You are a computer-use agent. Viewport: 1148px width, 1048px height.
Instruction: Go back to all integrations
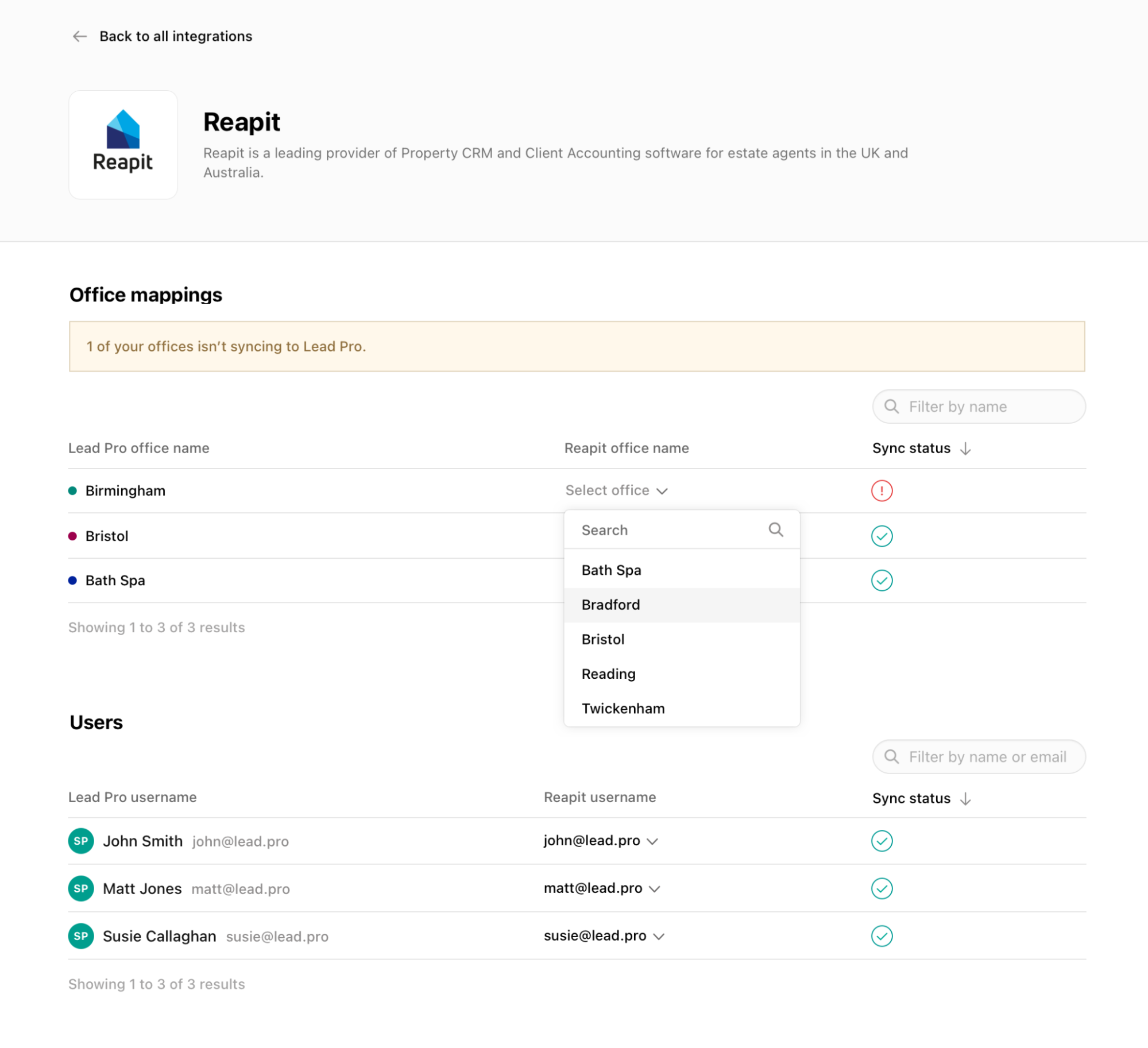175,36
